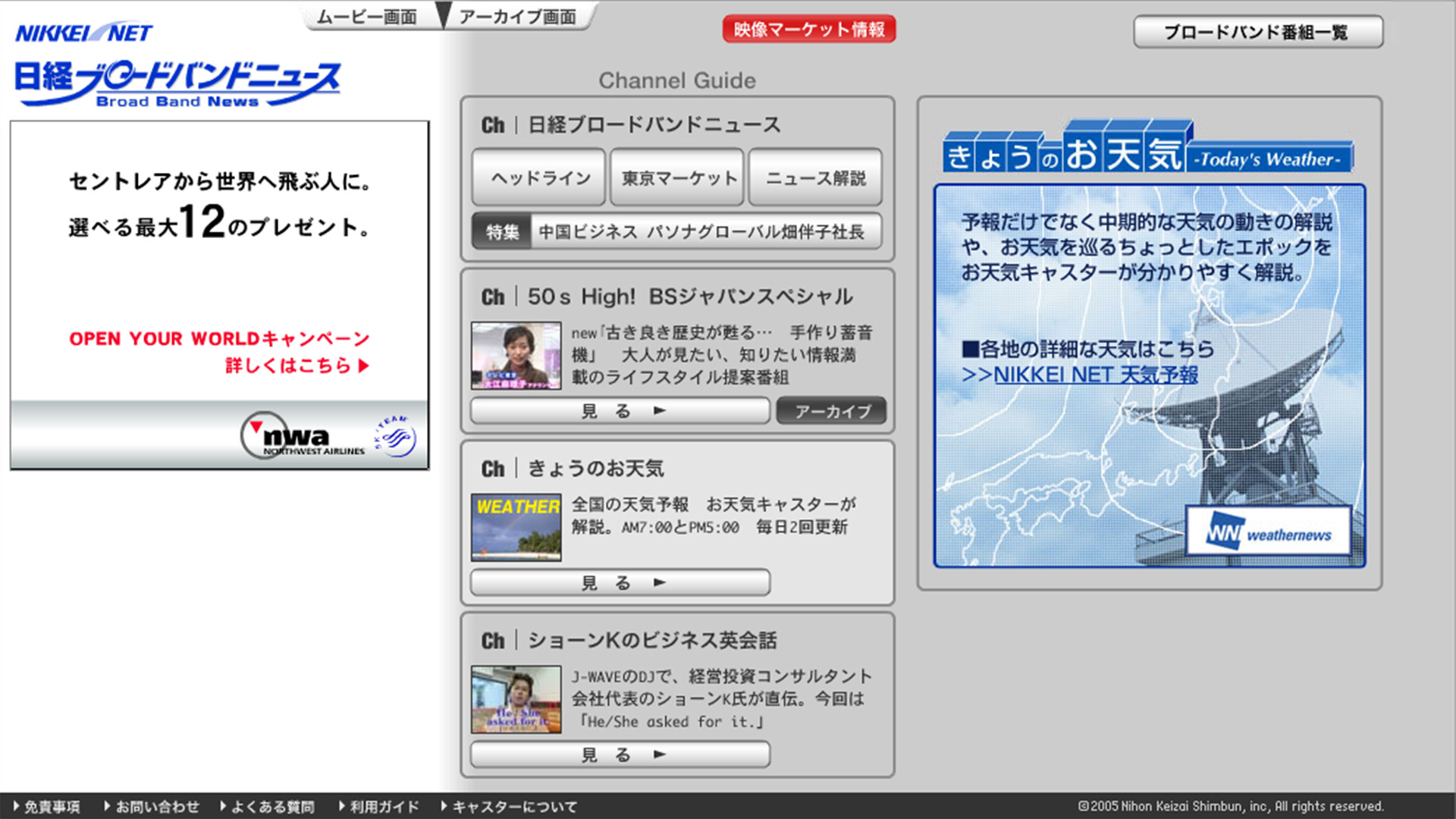Open the キャスターについて footer link
Screen dimensions: 1456x819
(510, 807)
